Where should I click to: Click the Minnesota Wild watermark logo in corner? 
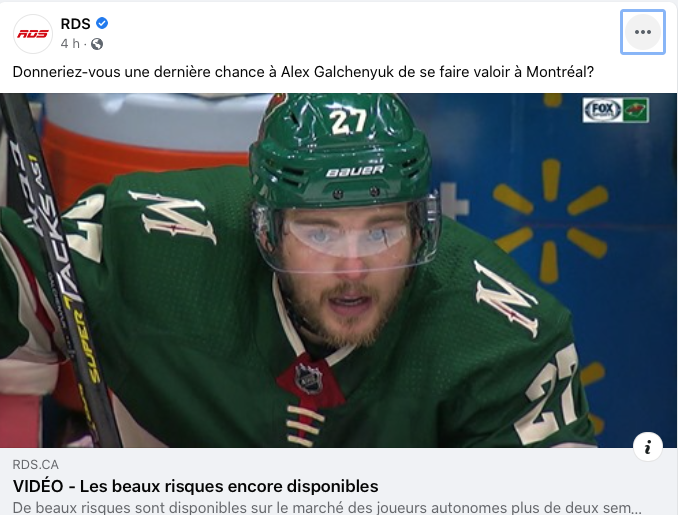click(x=636, y=110)
